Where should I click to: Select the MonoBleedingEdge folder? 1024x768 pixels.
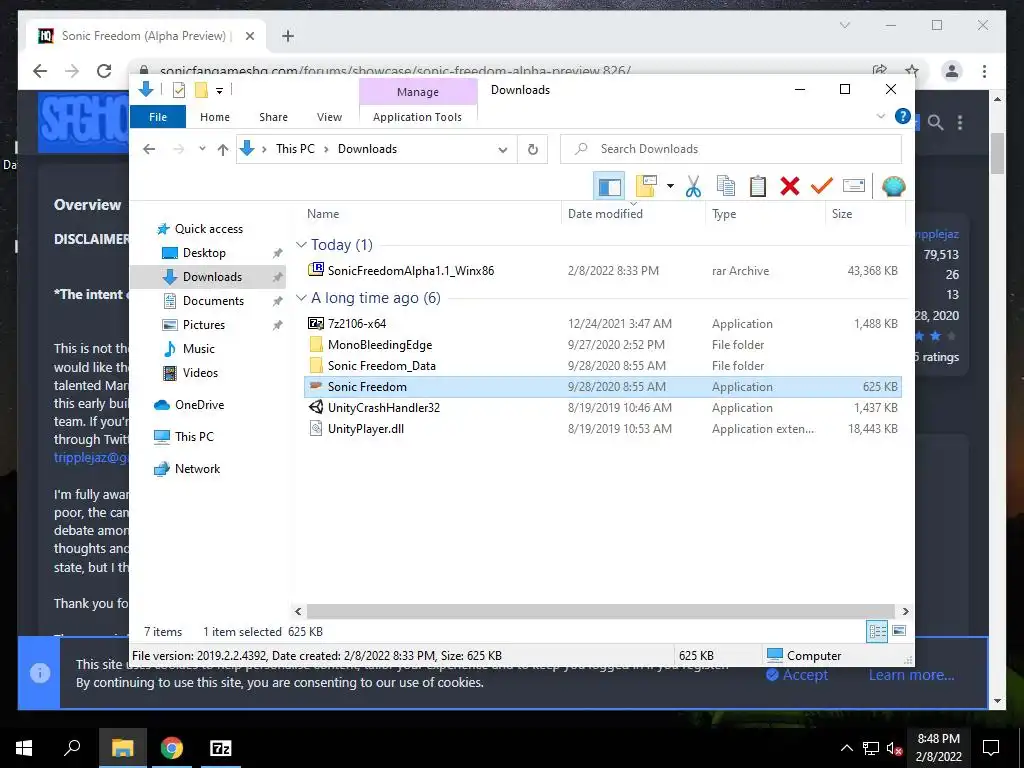603,344
